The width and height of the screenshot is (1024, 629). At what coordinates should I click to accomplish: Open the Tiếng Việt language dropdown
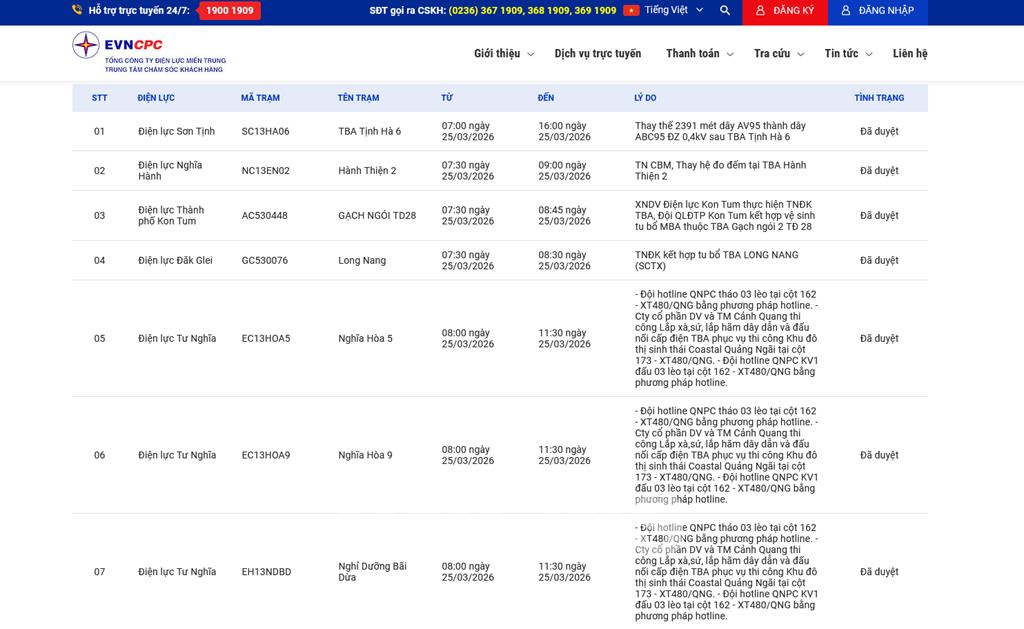(x=673, y=11)
